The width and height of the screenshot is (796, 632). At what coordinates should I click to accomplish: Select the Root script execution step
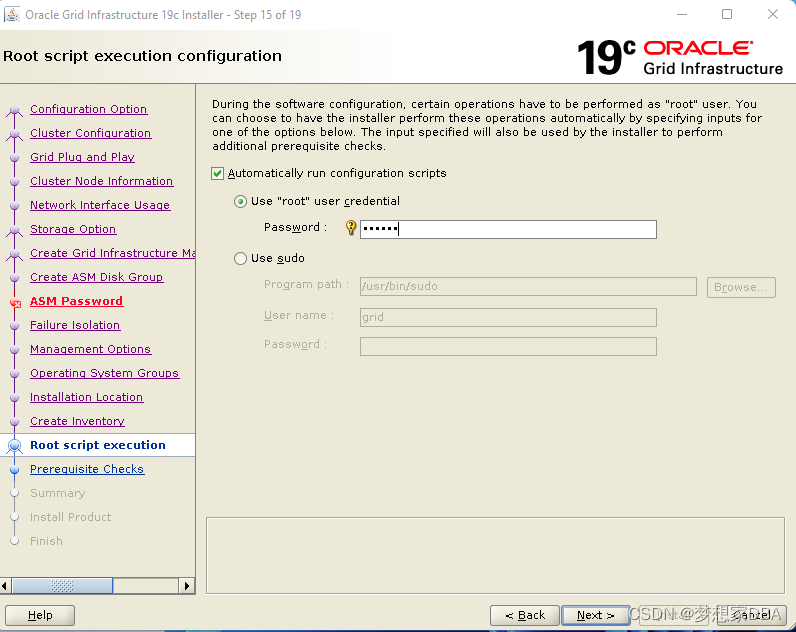[98, 445]
